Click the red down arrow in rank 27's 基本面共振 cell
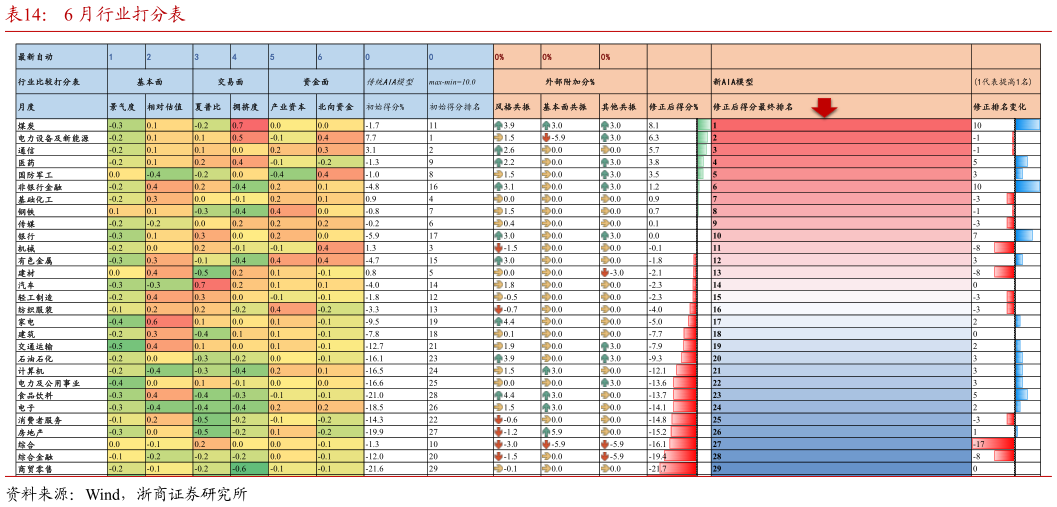This screenshot has height=507, width=1057. click(x=547, y=444)
